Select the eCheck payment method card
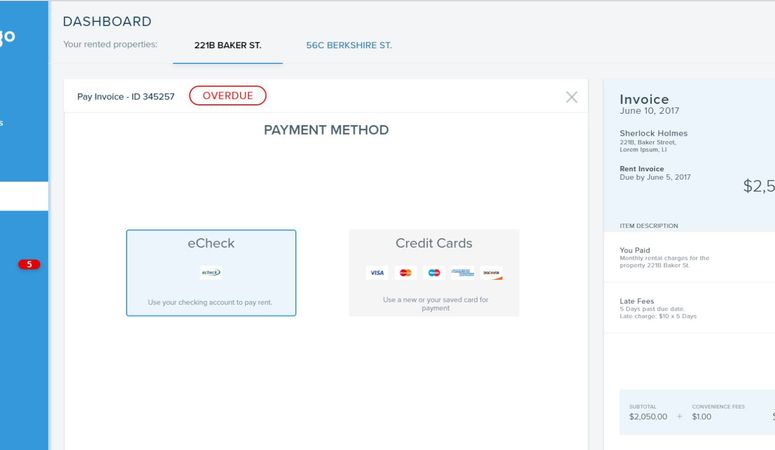This screenshot has height=450, width=775. click(x=211, y=272)
